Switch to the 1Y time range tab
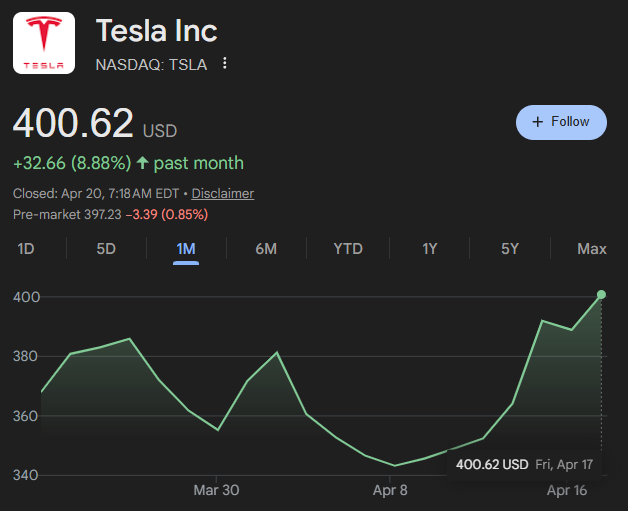The width and height of the screenshot is (628, 511). [x=430, y=249]
